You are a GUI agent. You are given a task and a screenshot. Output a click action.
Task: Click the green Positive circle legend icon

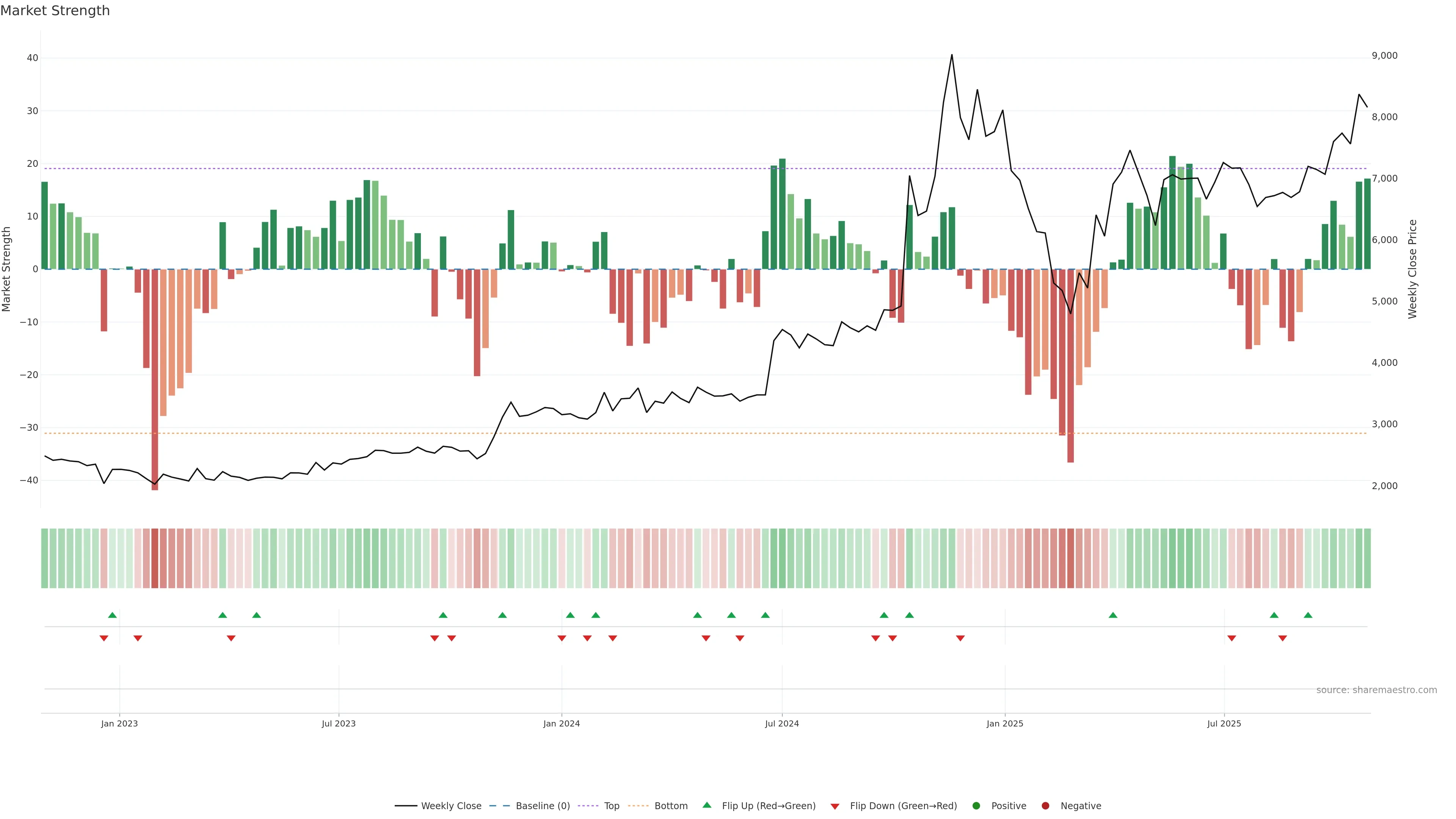(976, 805)
